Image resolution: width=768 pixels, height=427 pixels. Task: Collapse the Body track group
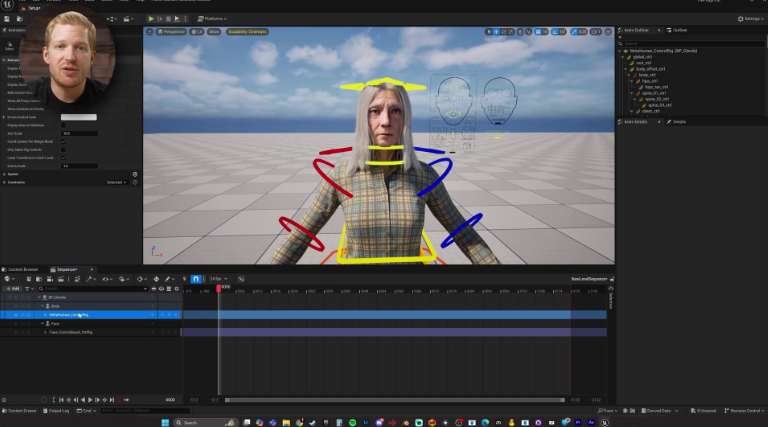43,306
